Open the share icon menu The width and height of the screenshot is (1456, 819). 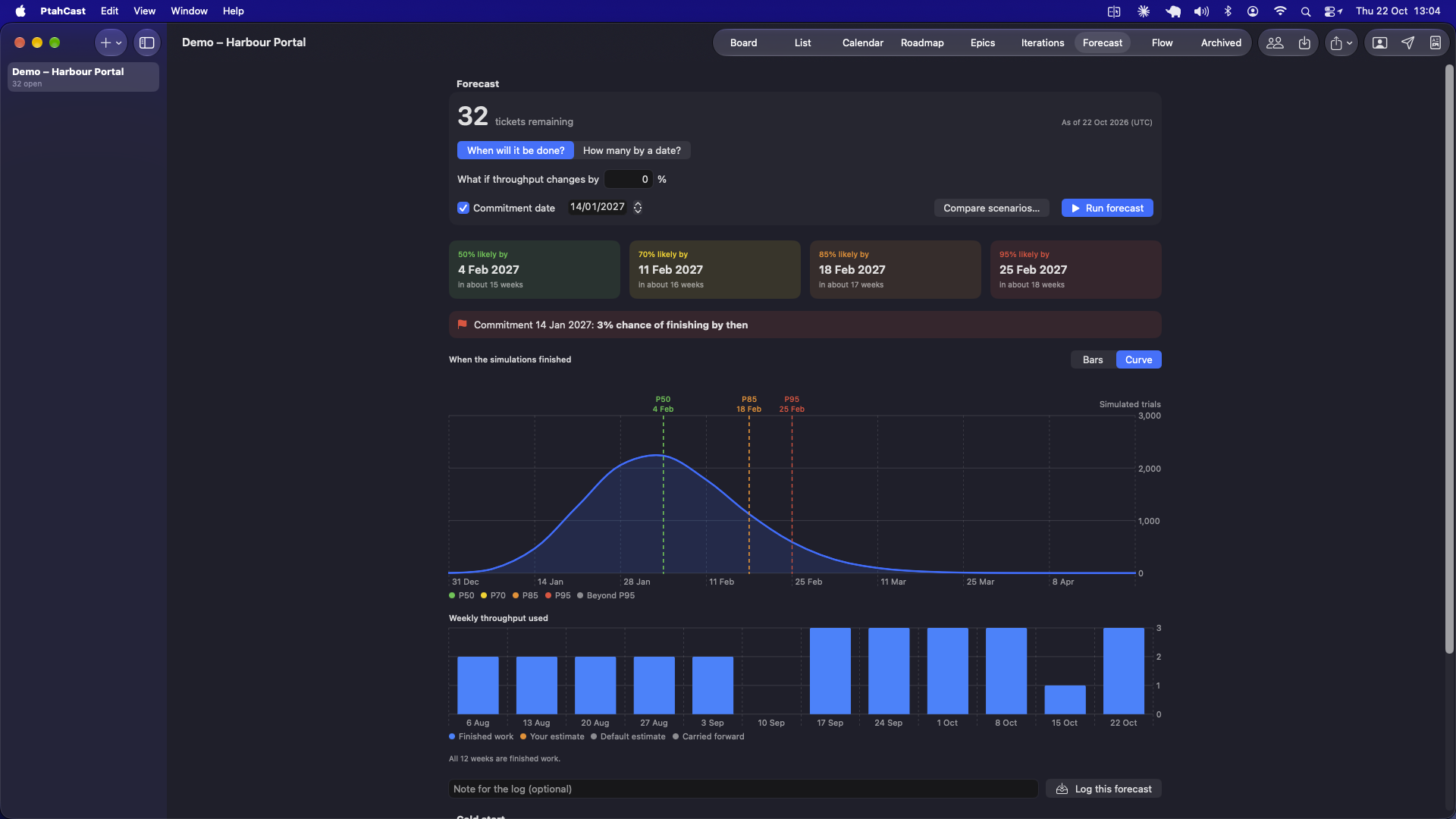1341,43
